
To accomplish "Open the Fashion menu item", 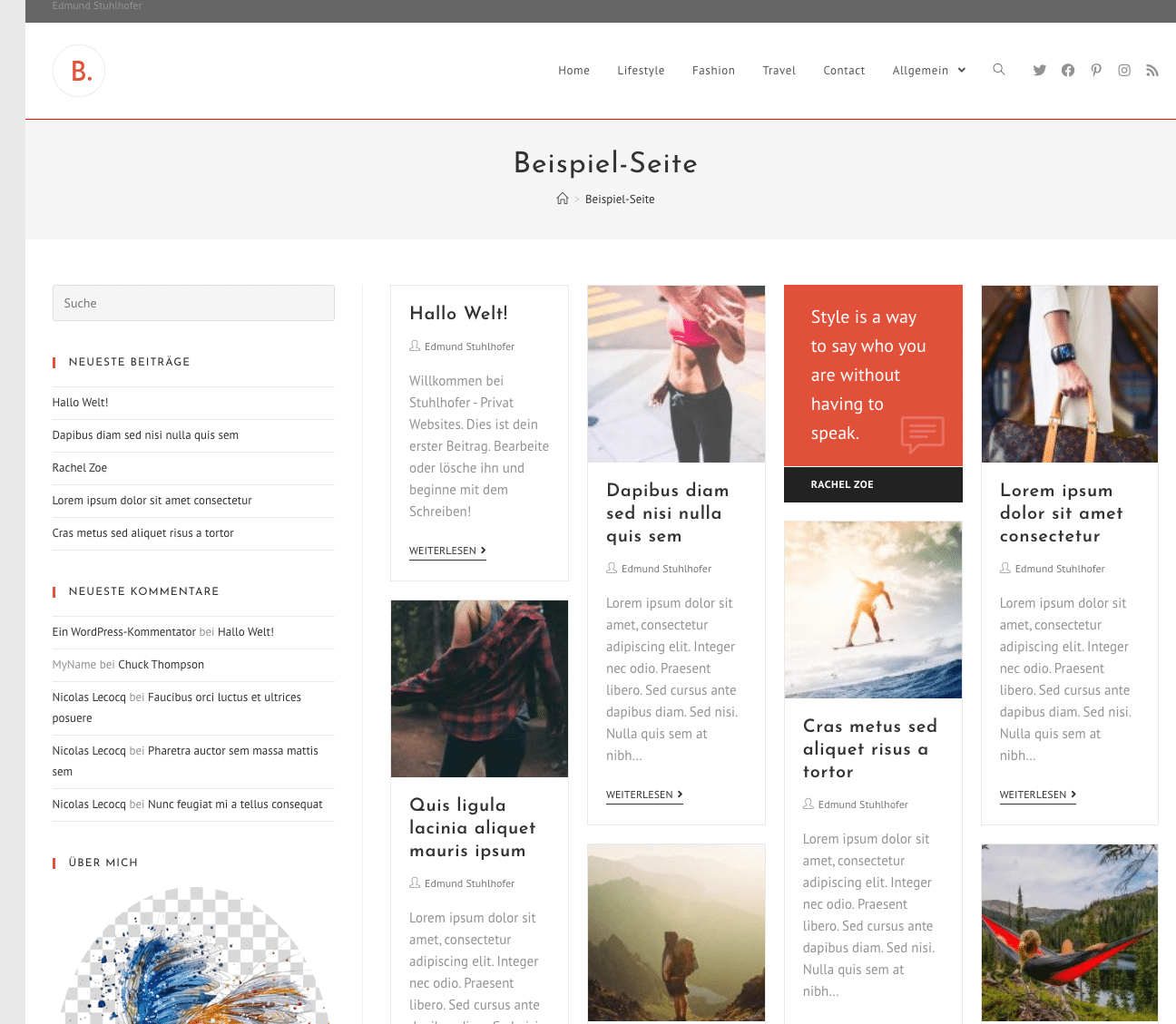I will click(x=713, y=71).
